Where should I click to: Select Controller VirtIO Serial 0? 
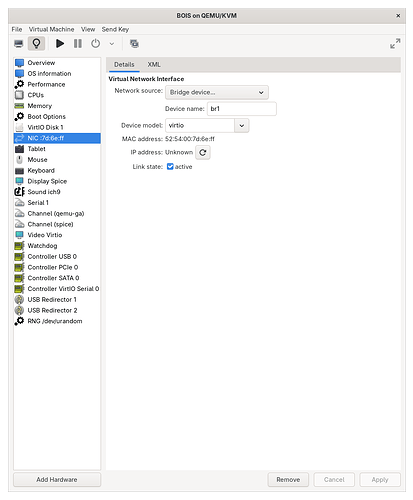coord(57,289)
